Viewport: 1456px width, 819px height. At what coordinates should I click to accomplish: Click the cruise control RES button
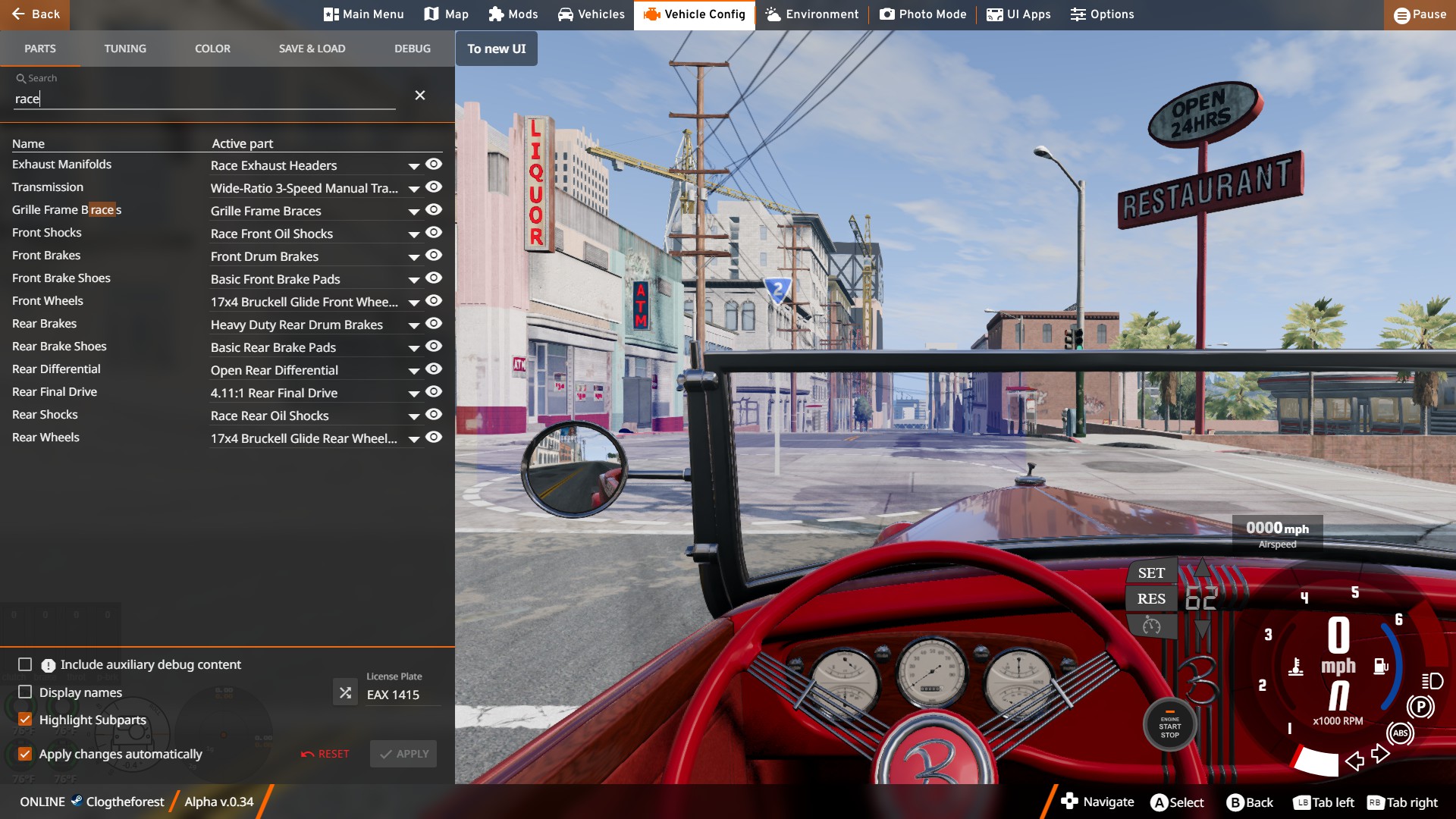pos(1151,599)
